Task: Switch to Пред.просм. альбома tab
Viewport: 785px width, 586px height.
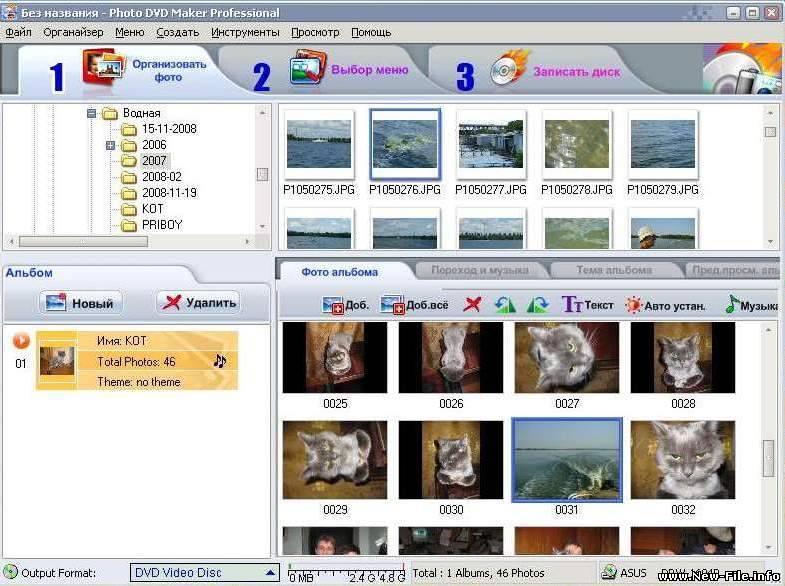Action: 735,270
